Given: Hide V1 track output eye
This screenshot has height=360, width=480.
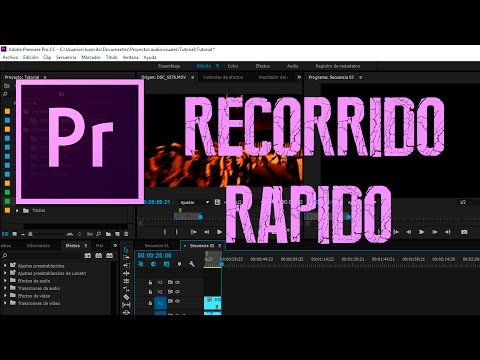Looking at the screenshot, I should click(x=177, y=301).
